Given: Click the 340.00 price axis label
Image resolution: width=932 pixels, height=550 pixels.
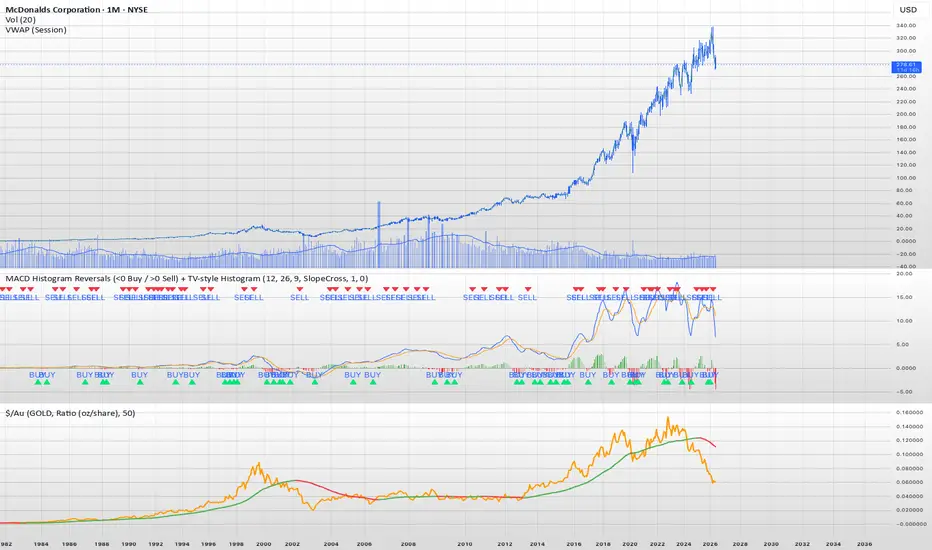Looking at the screenshot, I should (x=906, y=26).
